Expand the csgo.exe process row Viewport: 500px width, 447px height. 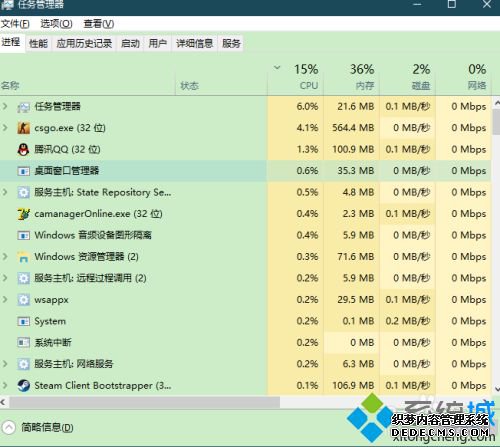[x=5, y=128]
